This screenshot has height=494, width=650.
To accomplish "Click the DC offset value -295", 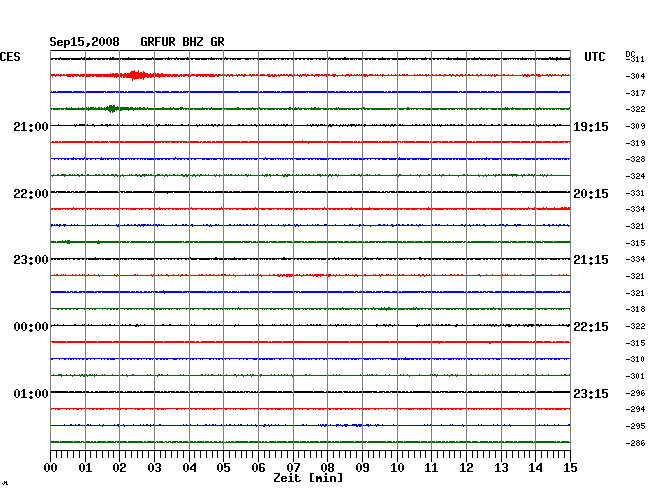I will point(635,426).
